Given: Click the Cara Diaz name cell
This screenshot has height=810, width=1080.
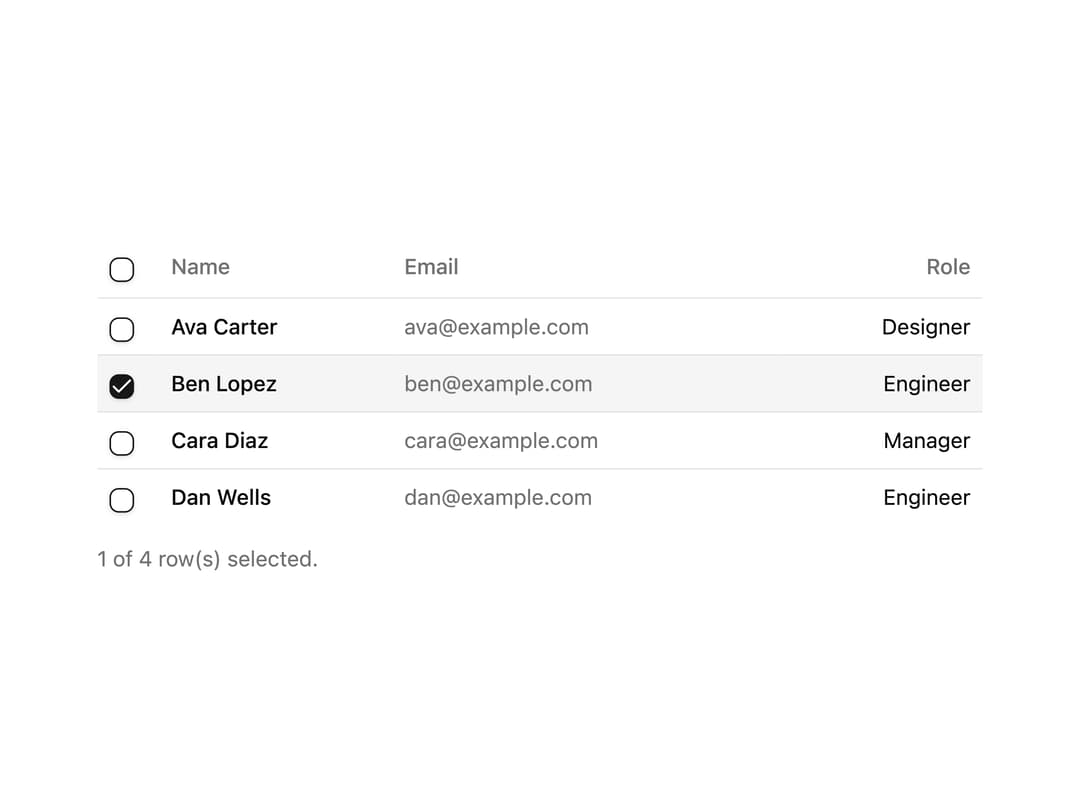Looking at the screenshot, I should (220, 441).
